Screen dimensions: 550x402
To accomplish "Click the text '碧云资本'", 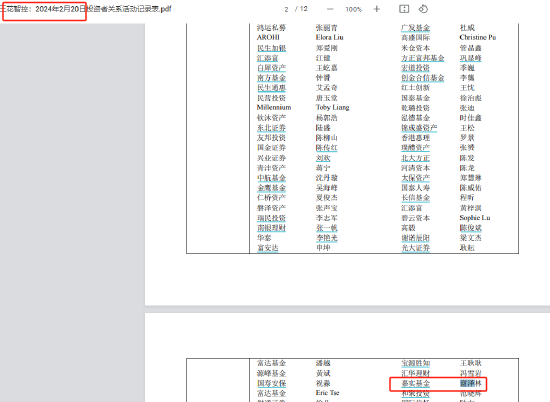I will click(x=415, y=218).
